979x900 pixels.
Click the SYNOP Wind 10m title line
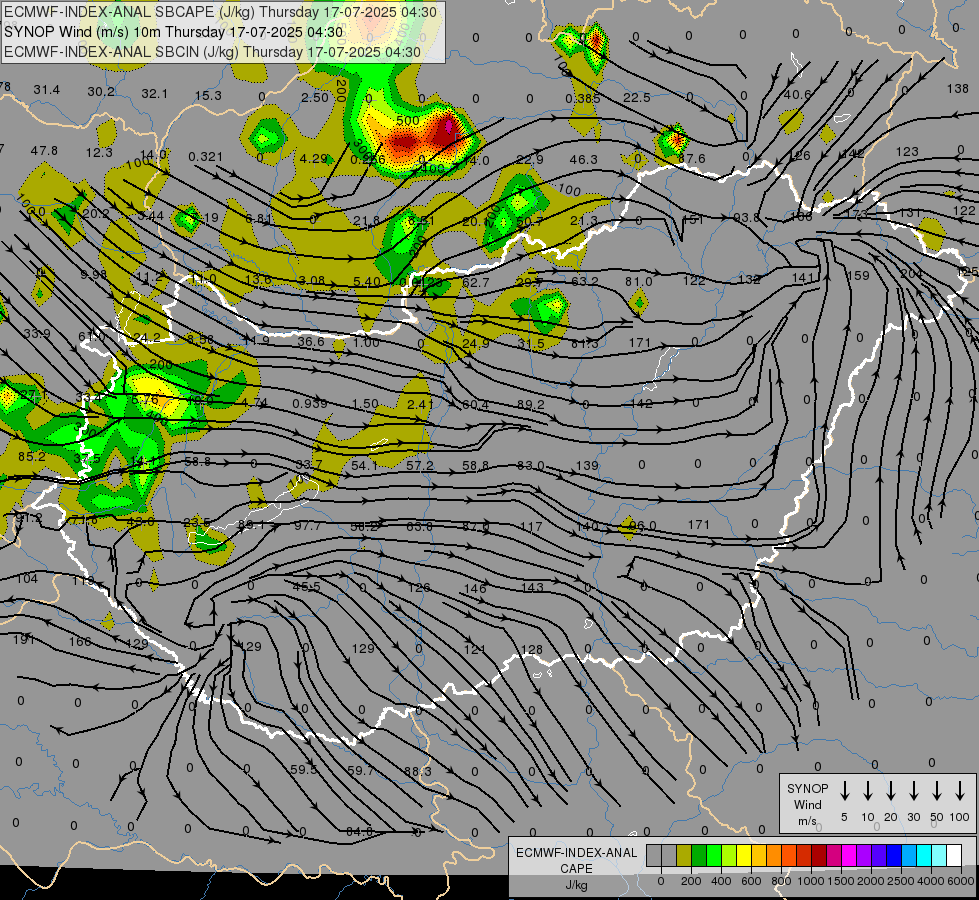pyautogui.click(x=174, y=32)
